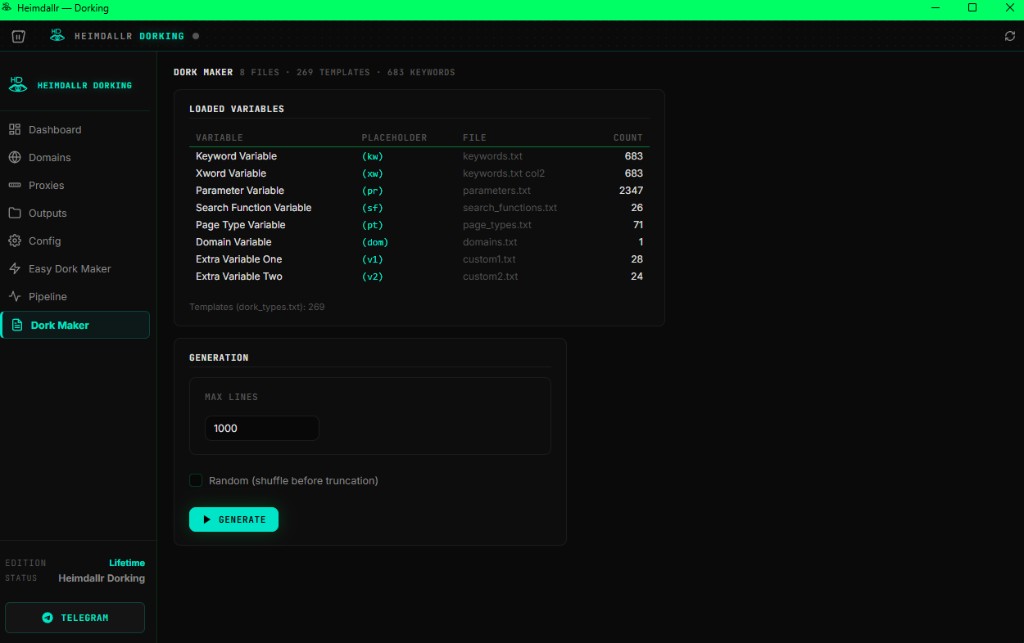Click the PLACEHOLDER column header
1024x643 pixels.
pos(394,138)
